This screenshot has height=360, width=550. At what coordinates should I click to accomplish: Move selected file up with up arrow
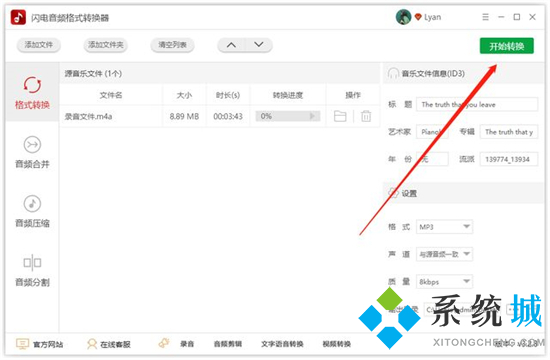tap(231, 45)
